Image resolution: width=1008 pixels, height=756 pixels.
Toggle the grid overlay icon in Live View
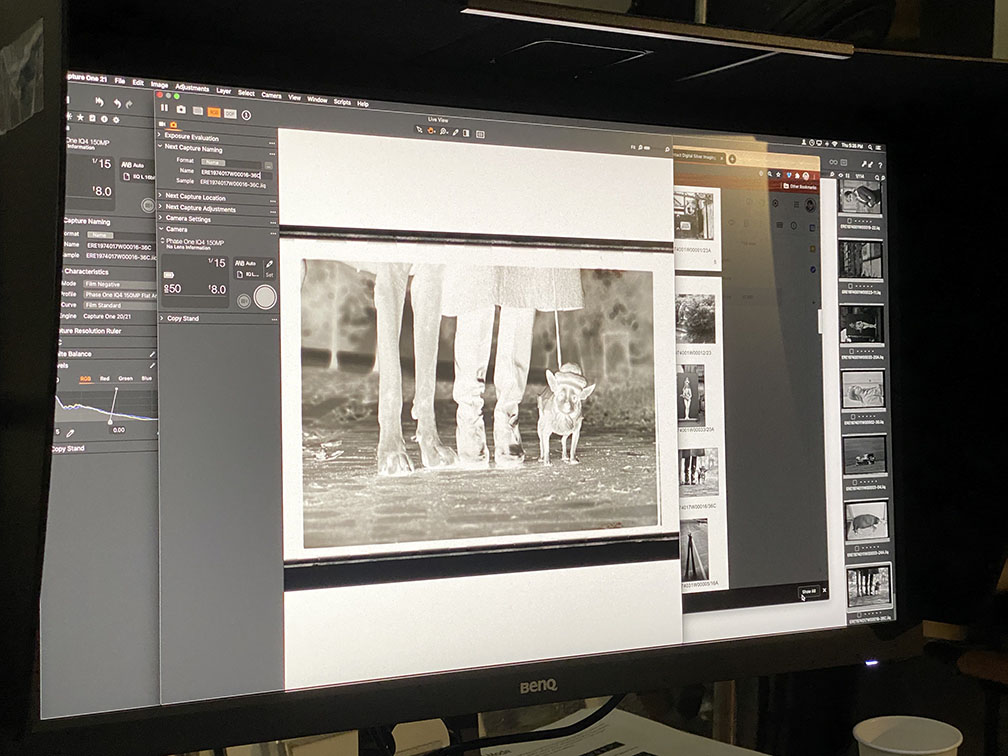pyautogui.click(x=480, y=134)
